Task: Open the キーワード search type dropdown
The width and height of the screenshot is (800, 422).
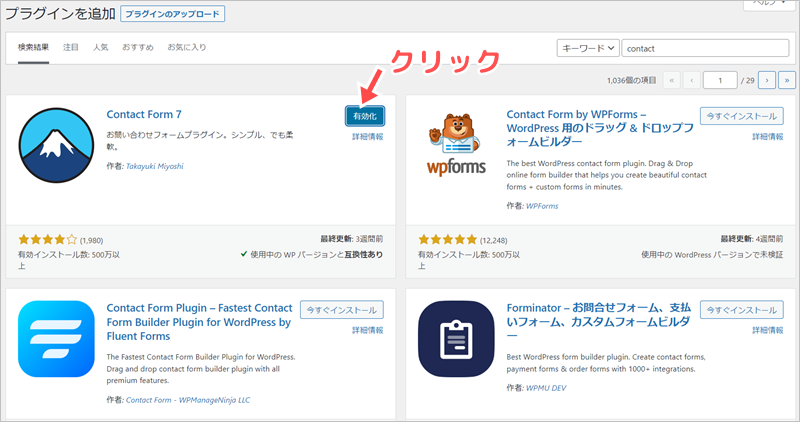Action: (x=586, y=47)
